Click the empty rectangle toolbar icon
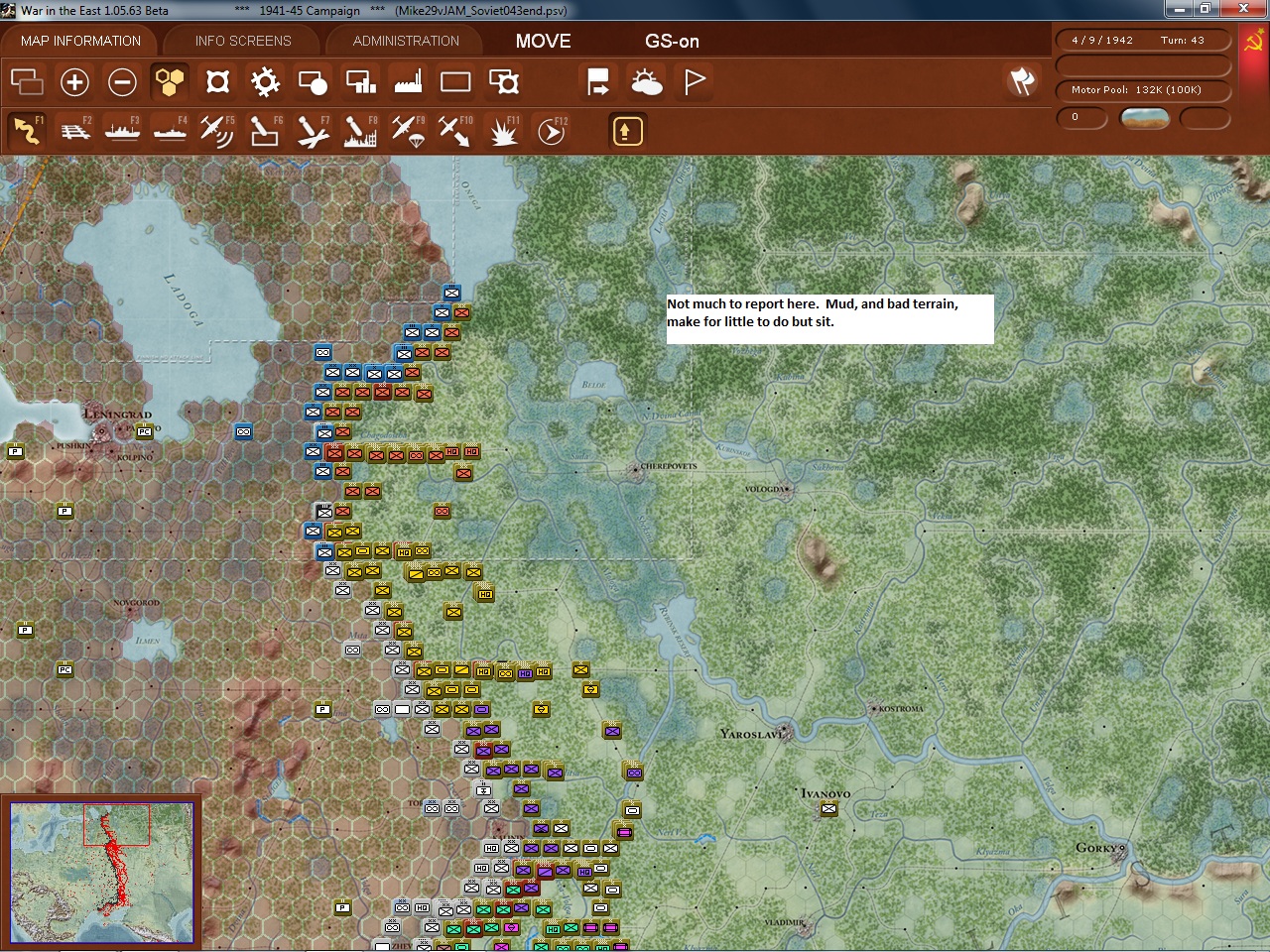1270x952 pixels. click(x=455, y=81)
